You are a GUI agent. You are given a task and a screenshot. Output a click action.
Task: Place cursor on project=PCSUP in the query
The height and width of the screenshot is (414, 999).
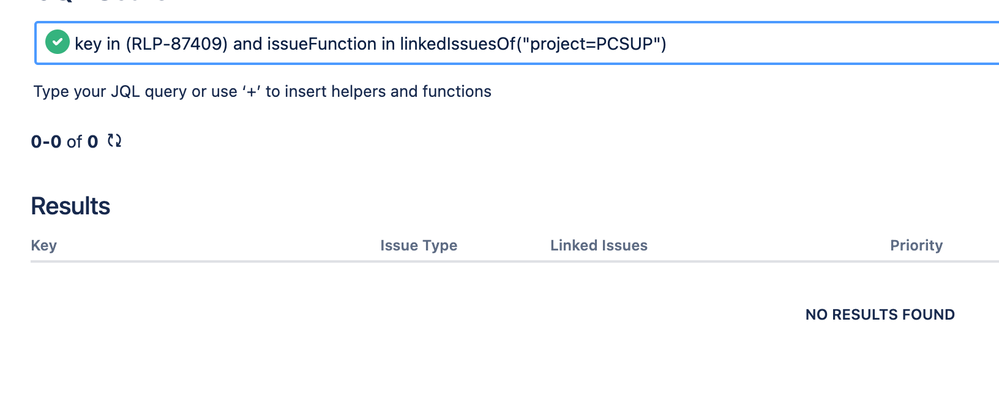[x=590, y=44]
